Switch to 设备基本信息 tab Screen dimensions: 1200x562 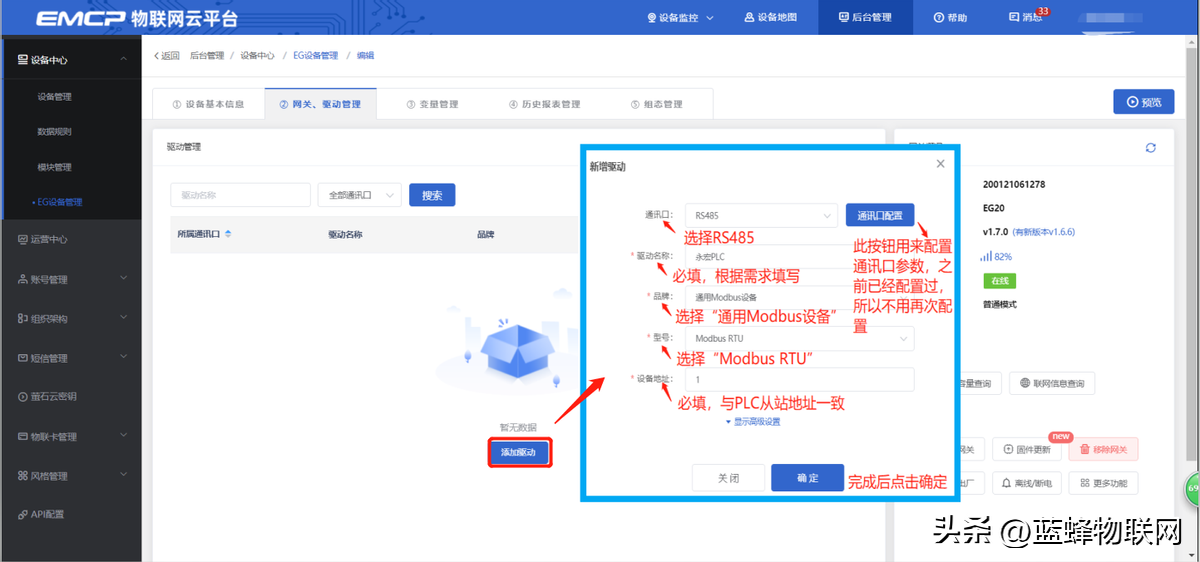[x=208, y=104]
